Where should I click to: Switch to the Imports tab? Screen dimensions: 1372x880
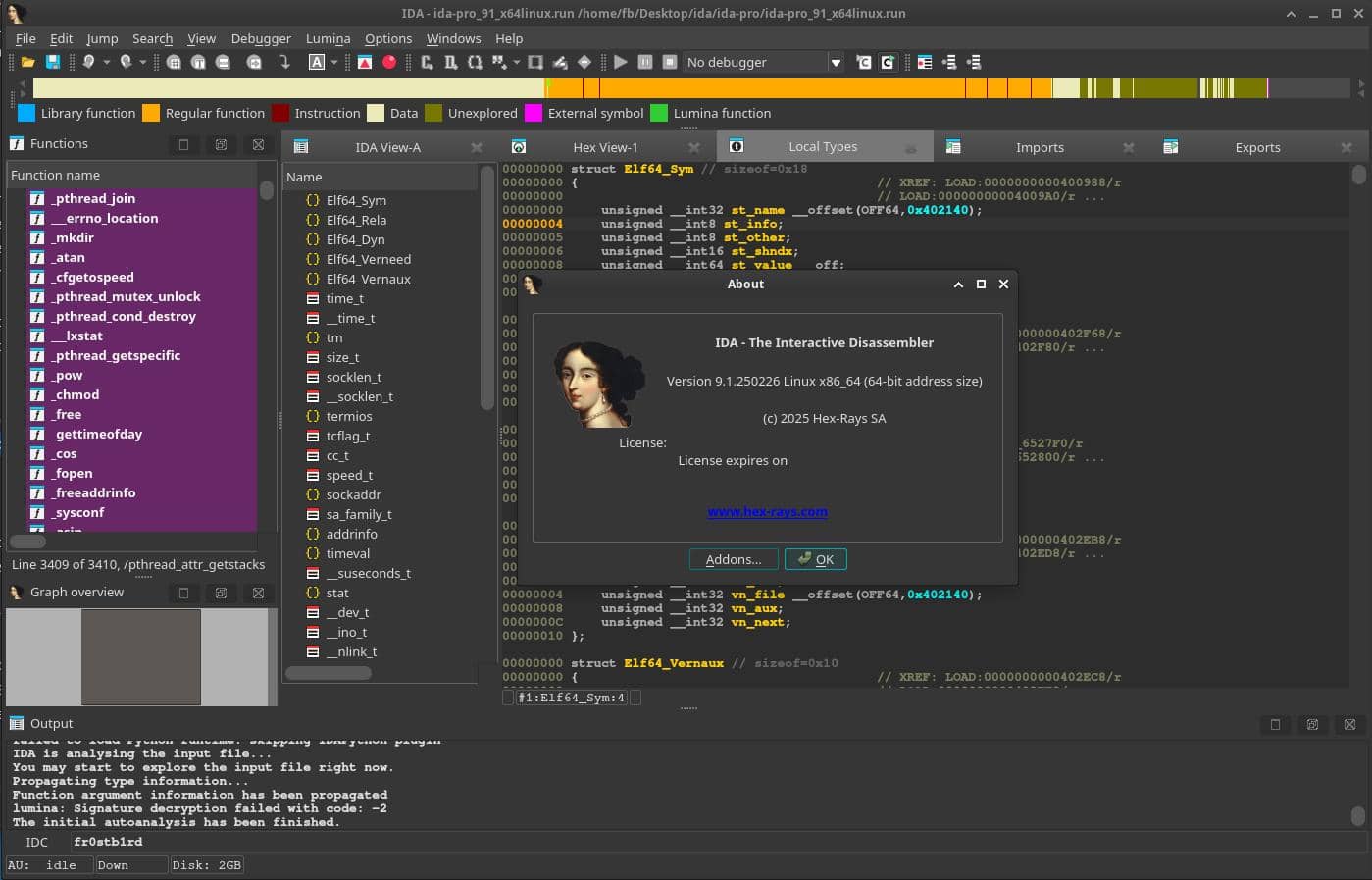(x=1039, y=147)
